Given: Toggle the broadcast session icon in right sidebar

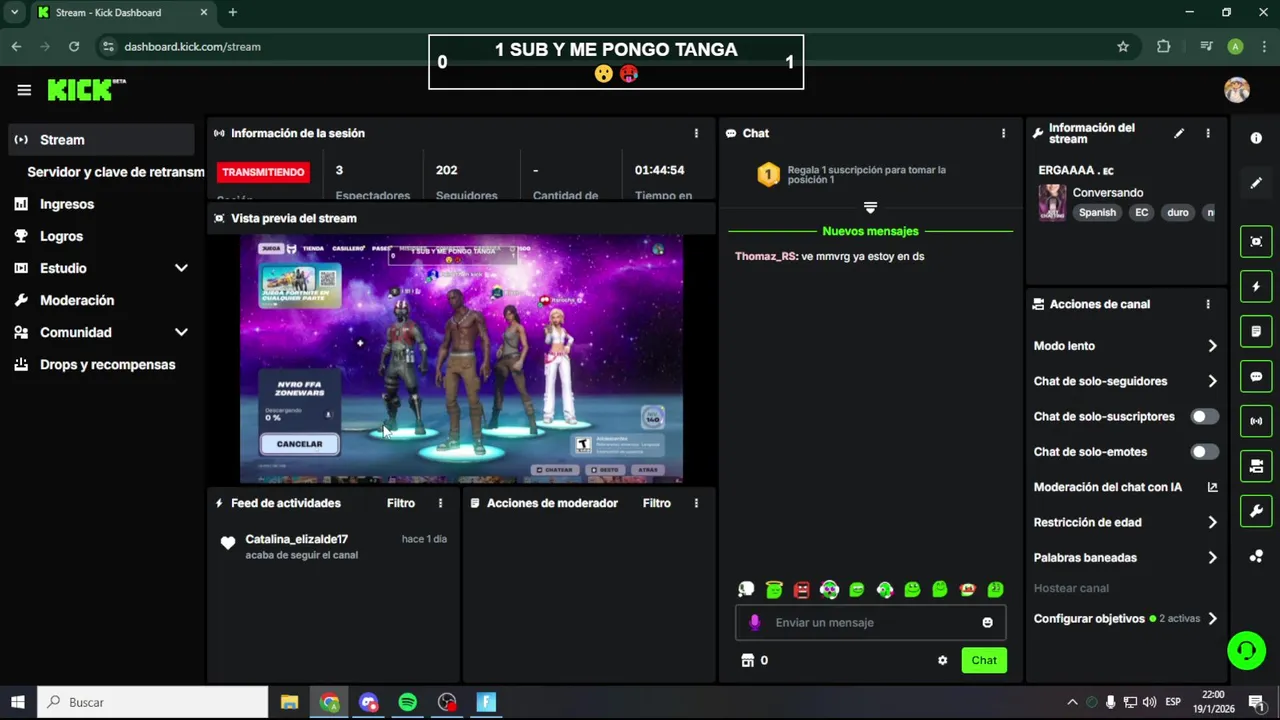Looking at the screenshot, I should [x=1256, y=421].
